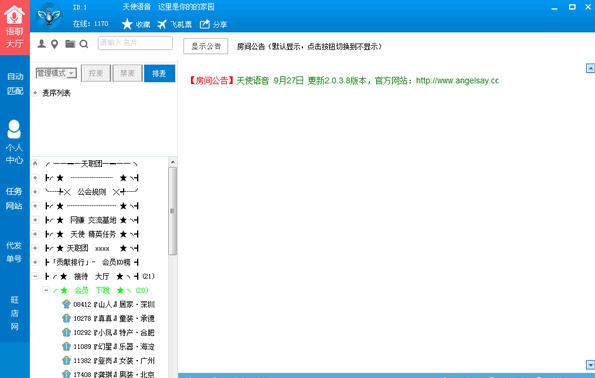The image size is (595, 378).
Task: Click the green 会员 下跪 channel name
Action: (x=92, y=290)
